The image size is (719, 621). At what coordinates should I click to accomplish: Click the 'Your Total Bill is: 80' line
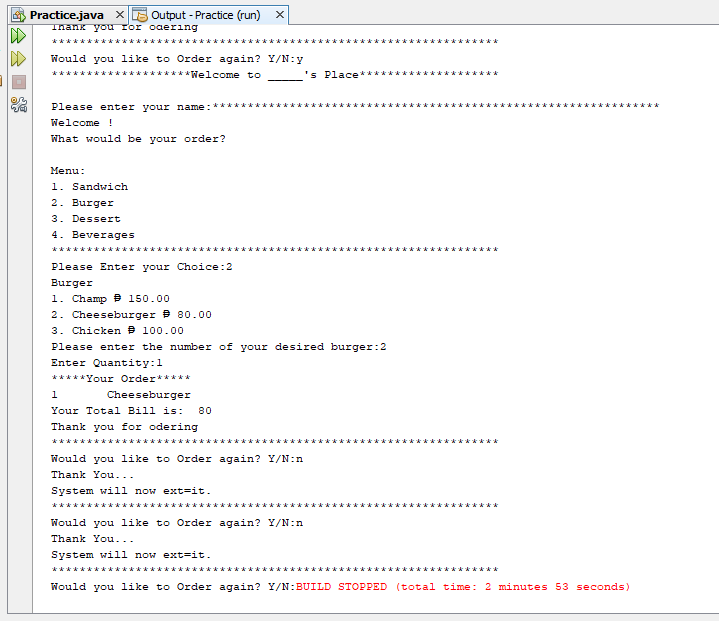(131, 410)
